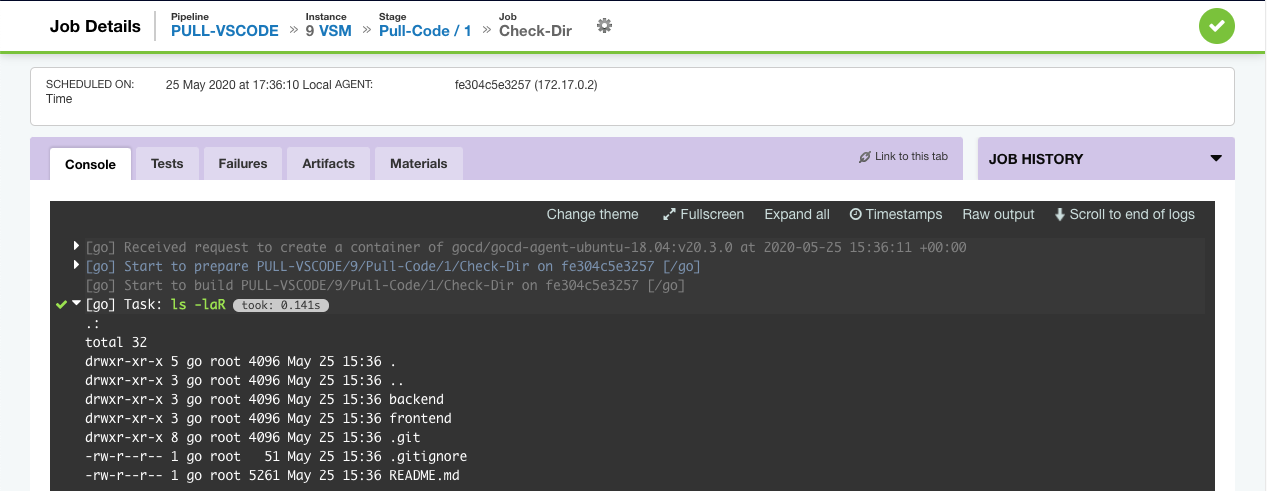Expand the Job History dropdown
1267x491 pixels.
point(1216,159)
